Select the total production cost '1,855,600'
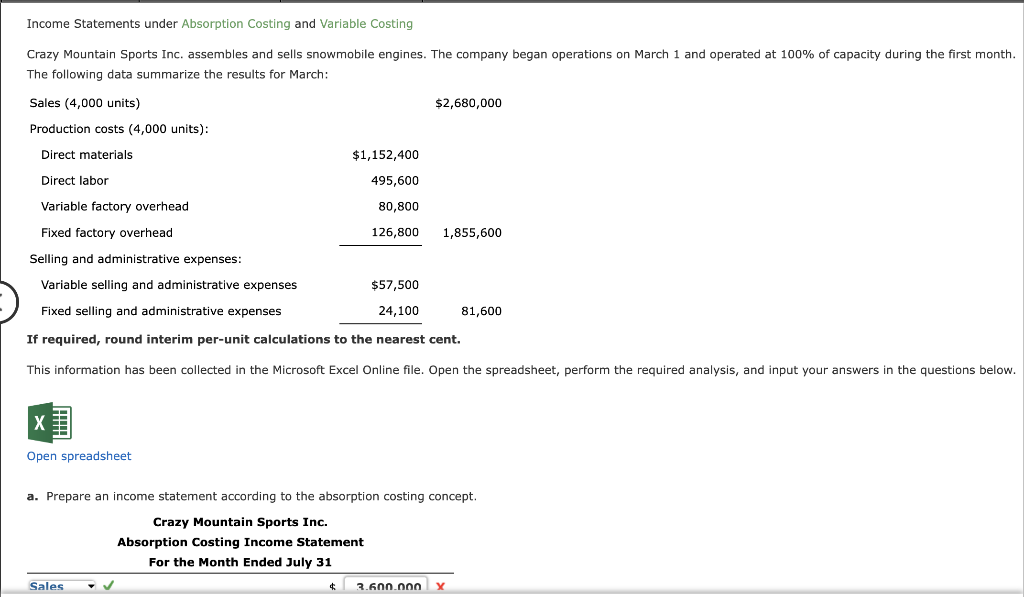This screenshot has width=1024, height=597. coord(472,233)
